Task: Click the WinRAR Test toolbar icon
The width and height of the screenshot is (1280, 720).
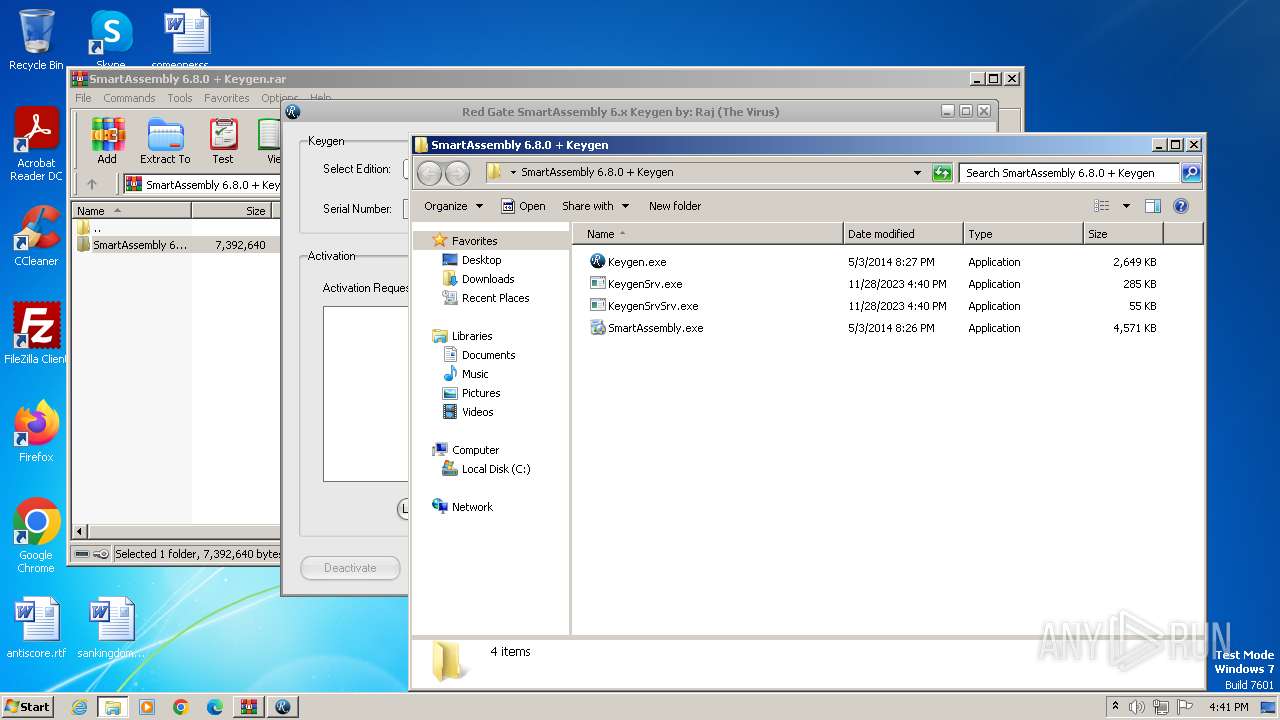Action: [223, 141]
